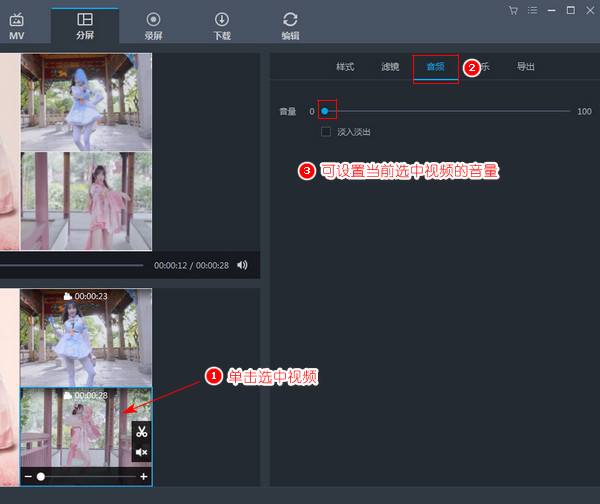Toggle the mute icon on selected clip
This screenshot has height=504, width=600.
[x=142, y=452]
